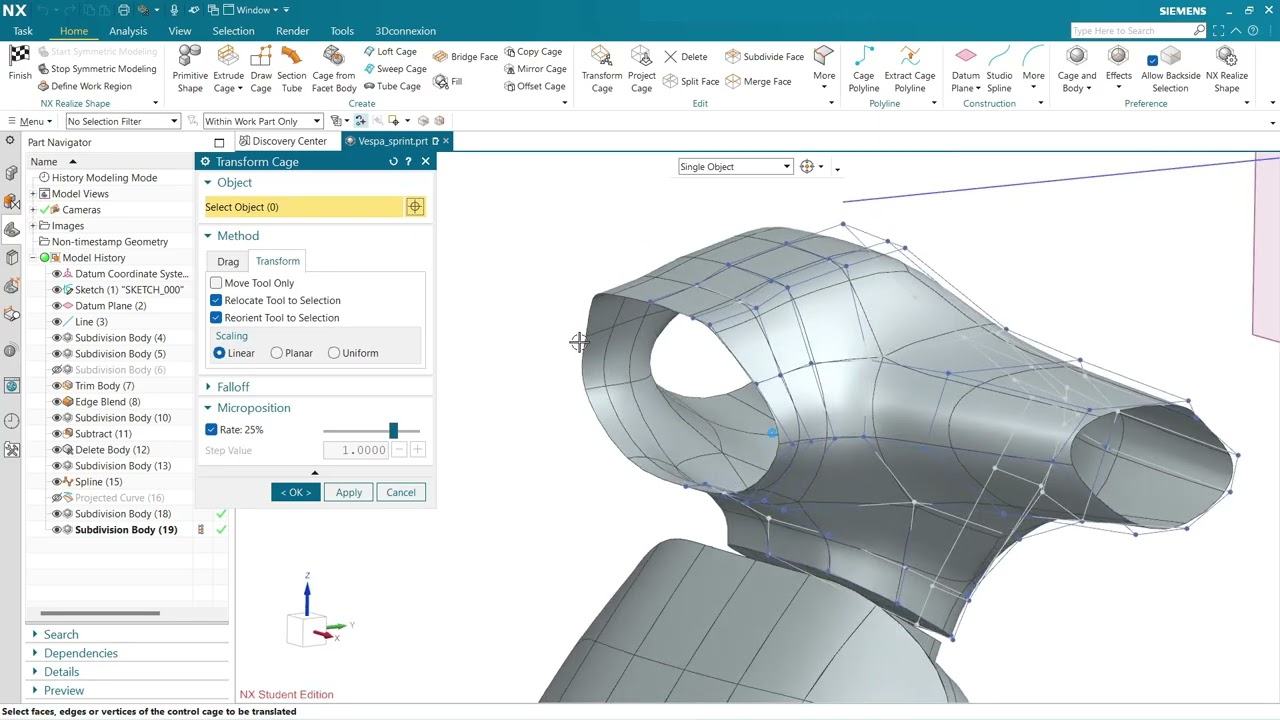Viewport: 1280px width, 720px height.
Task: Select the Project Cage tool
Action: 642,68
